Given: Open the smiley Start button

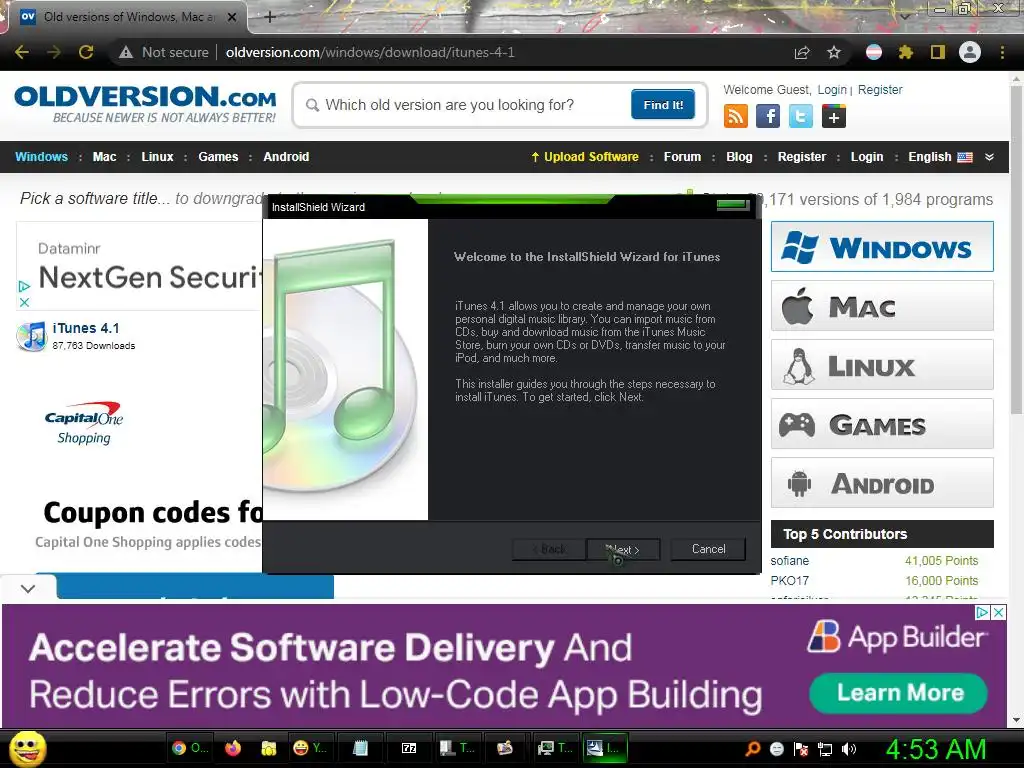Looking at the screenshot, I should (27, 748).
